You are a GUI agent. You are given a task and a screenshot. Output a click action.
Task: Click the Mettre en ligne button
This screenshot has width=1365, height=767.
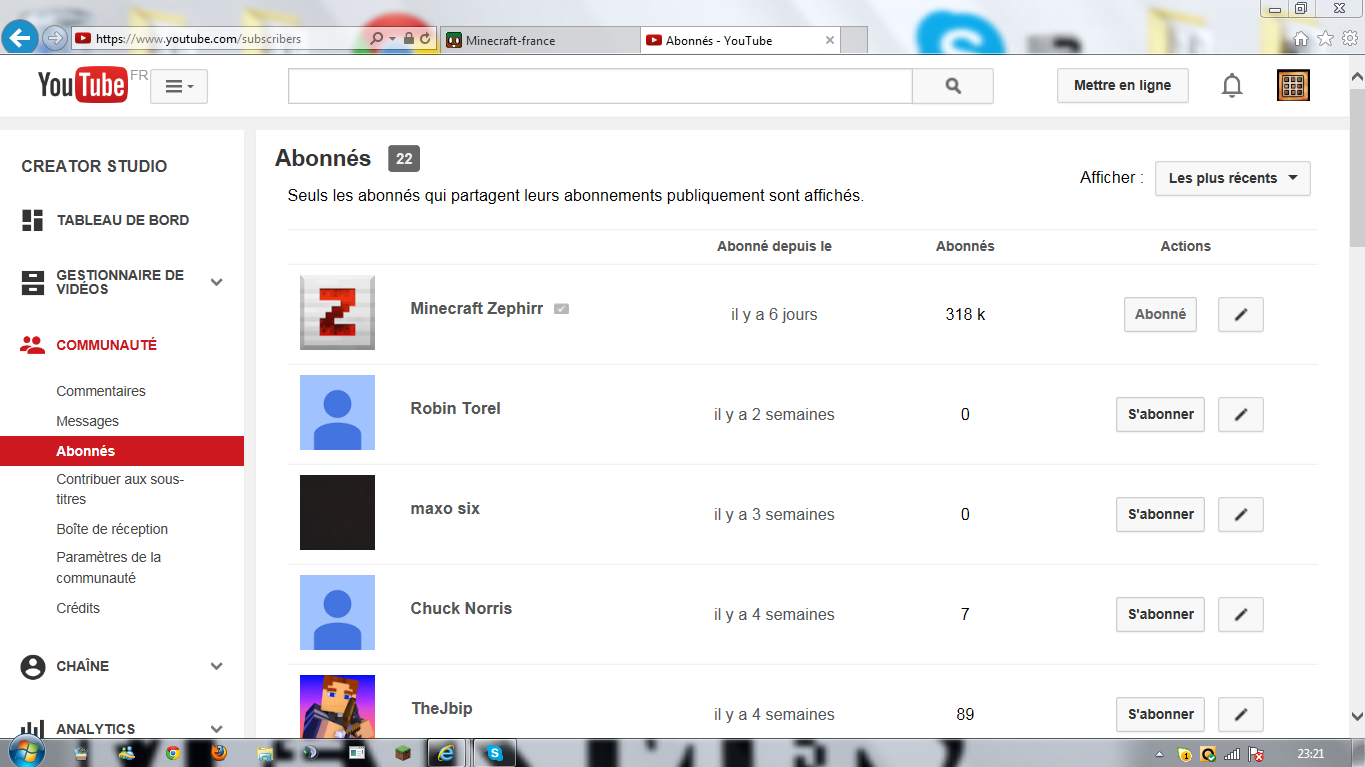pyautogui.click(x=1122, y=86)
